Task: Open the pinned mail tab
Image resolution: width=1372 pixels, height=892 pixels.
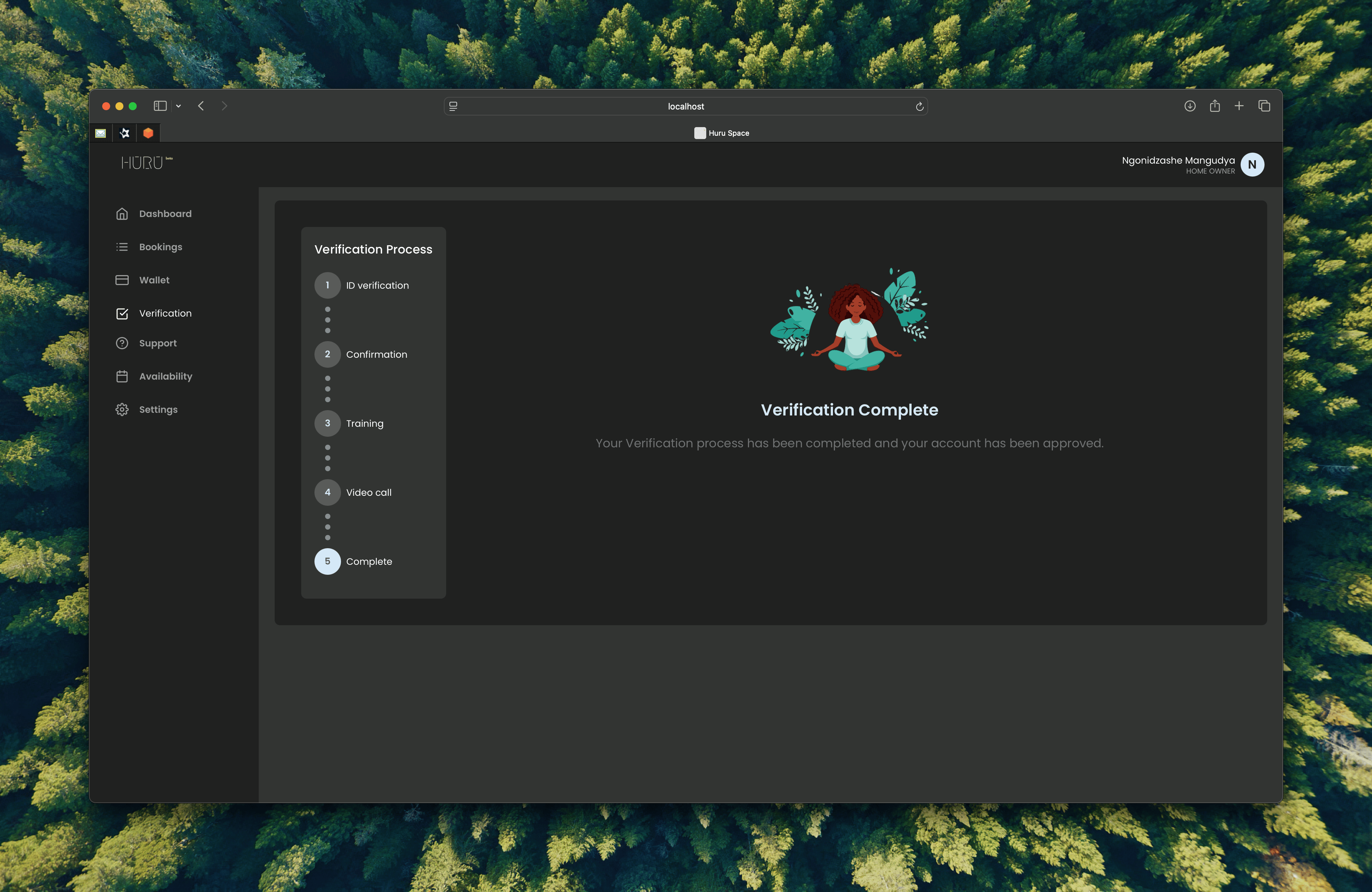Action: [x=101, y=133]
